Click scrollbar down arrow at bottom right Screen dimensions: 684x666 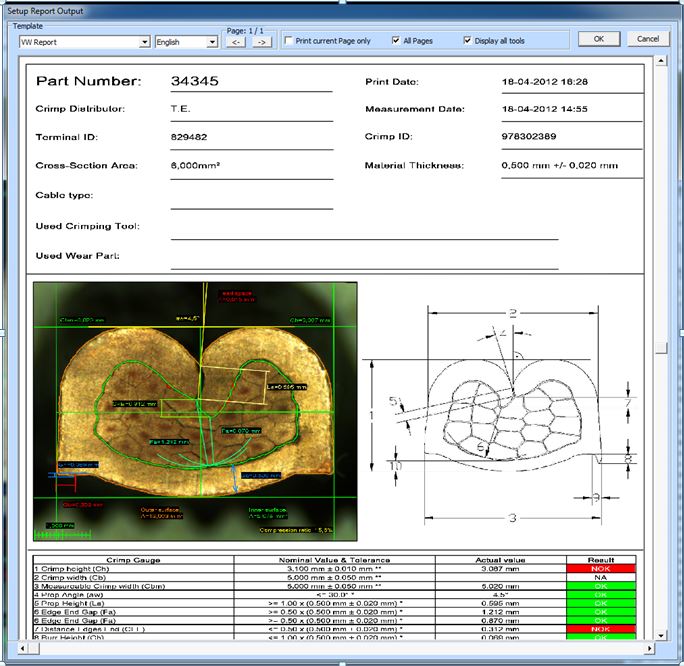click(660, 635)
